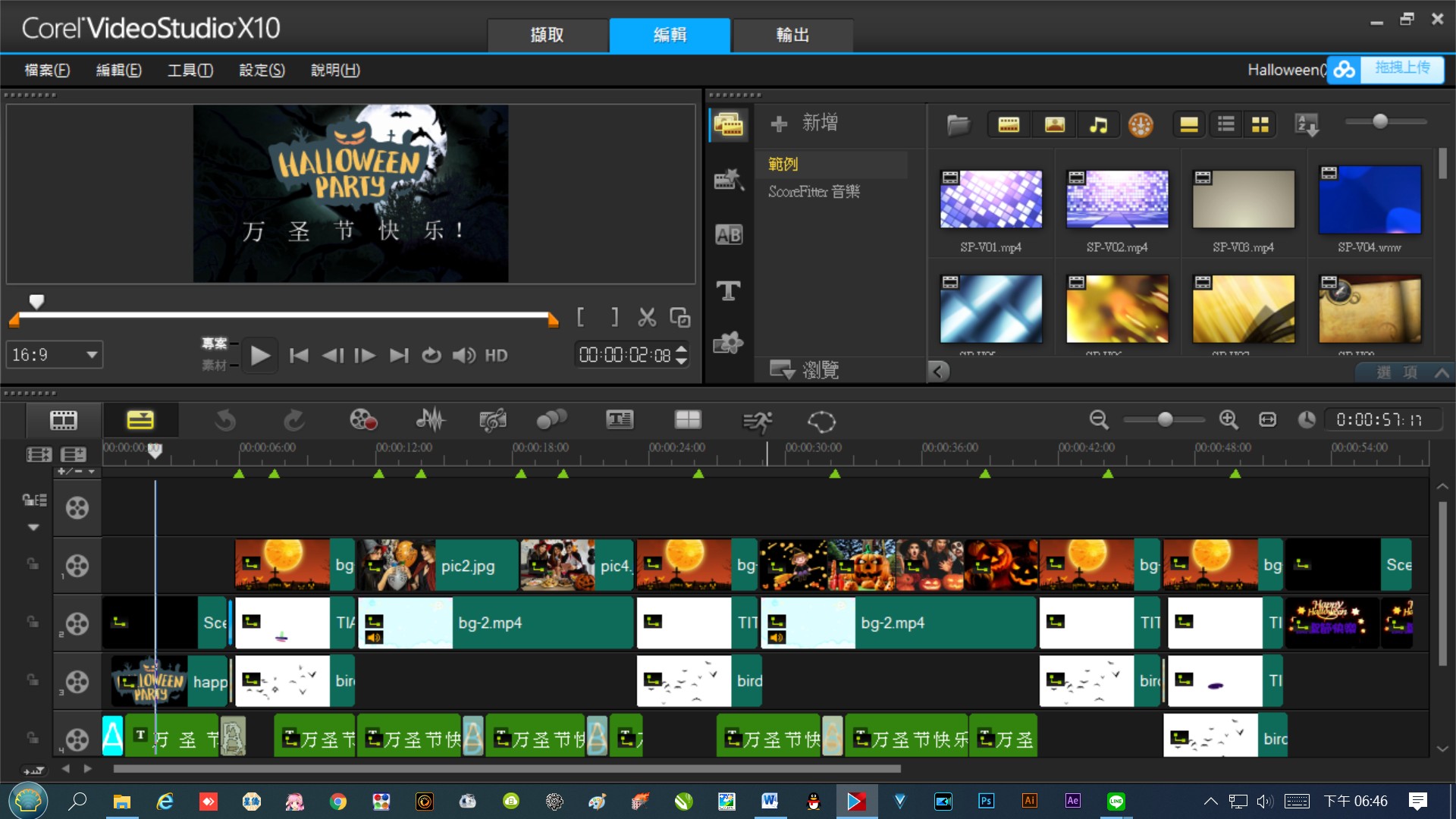Select the SP-V04.wmv thumbnail

[1370, 199]
